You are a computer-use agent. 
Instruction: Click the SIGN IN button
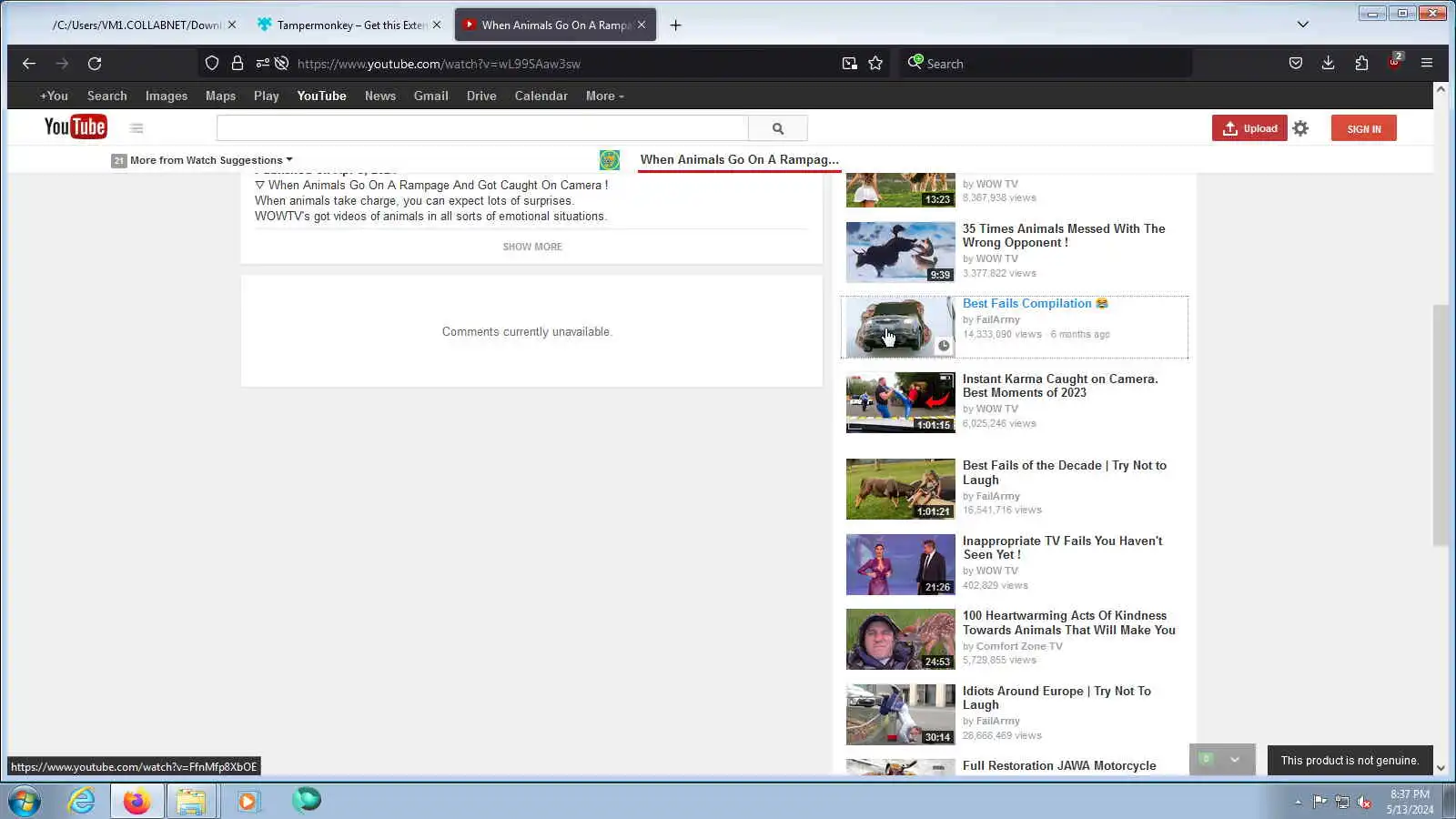click(1364, 128)
